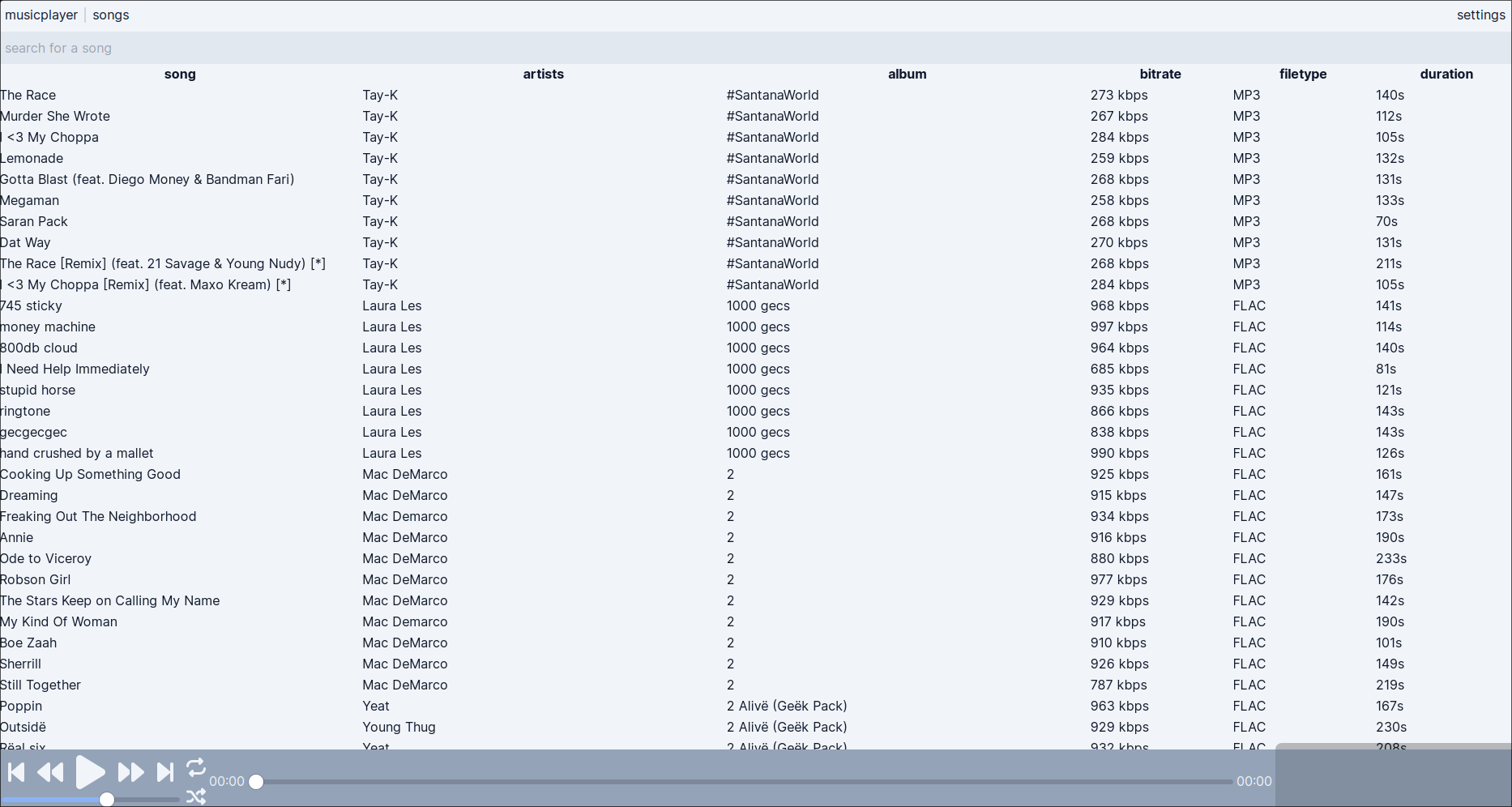
Task: Sort by the filetype column header
Action: pos(1303,74)
